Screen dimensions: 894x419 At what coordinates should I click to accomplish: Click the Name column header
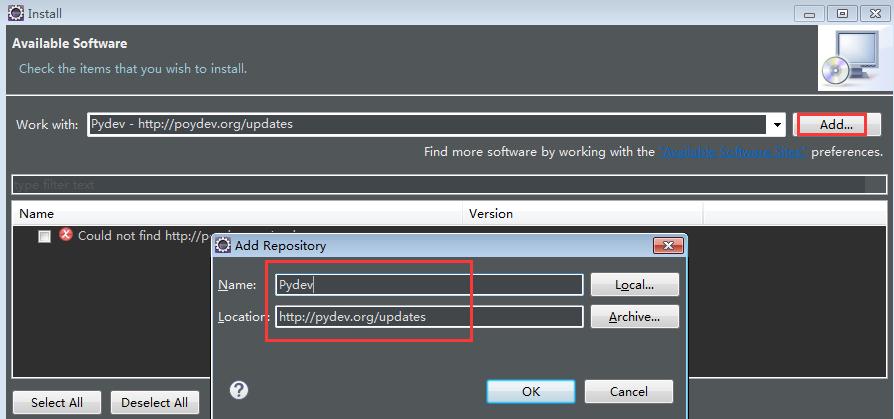point(237,214)
